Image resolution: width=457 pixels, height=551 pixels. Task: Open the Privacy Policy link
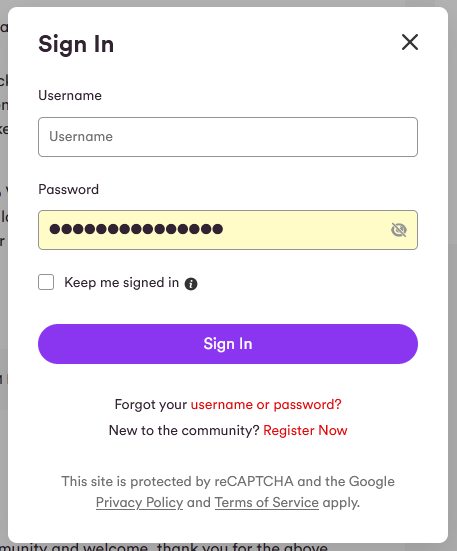pyautogui.click(x=139, y=503)
